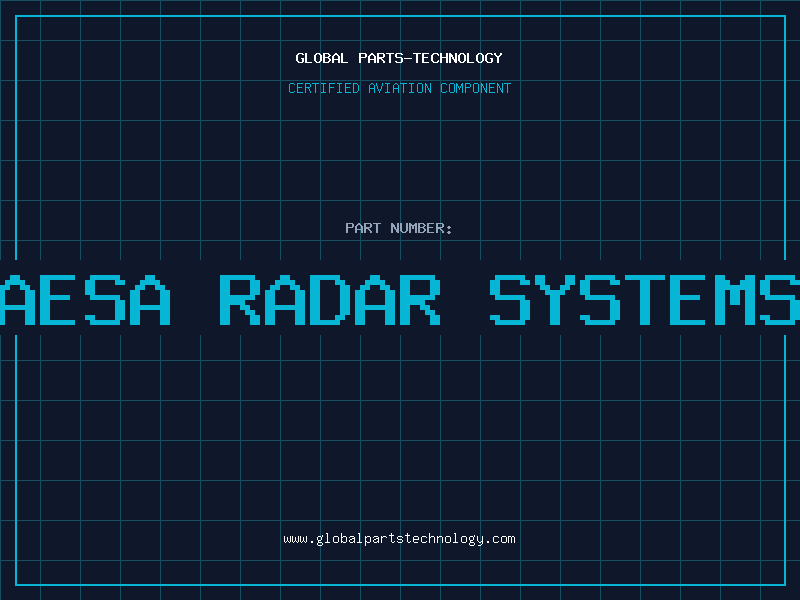Click the AESA RADAR SYSTEMS banner text
Viewport: 800px width, 600px height.
(400, 300)
